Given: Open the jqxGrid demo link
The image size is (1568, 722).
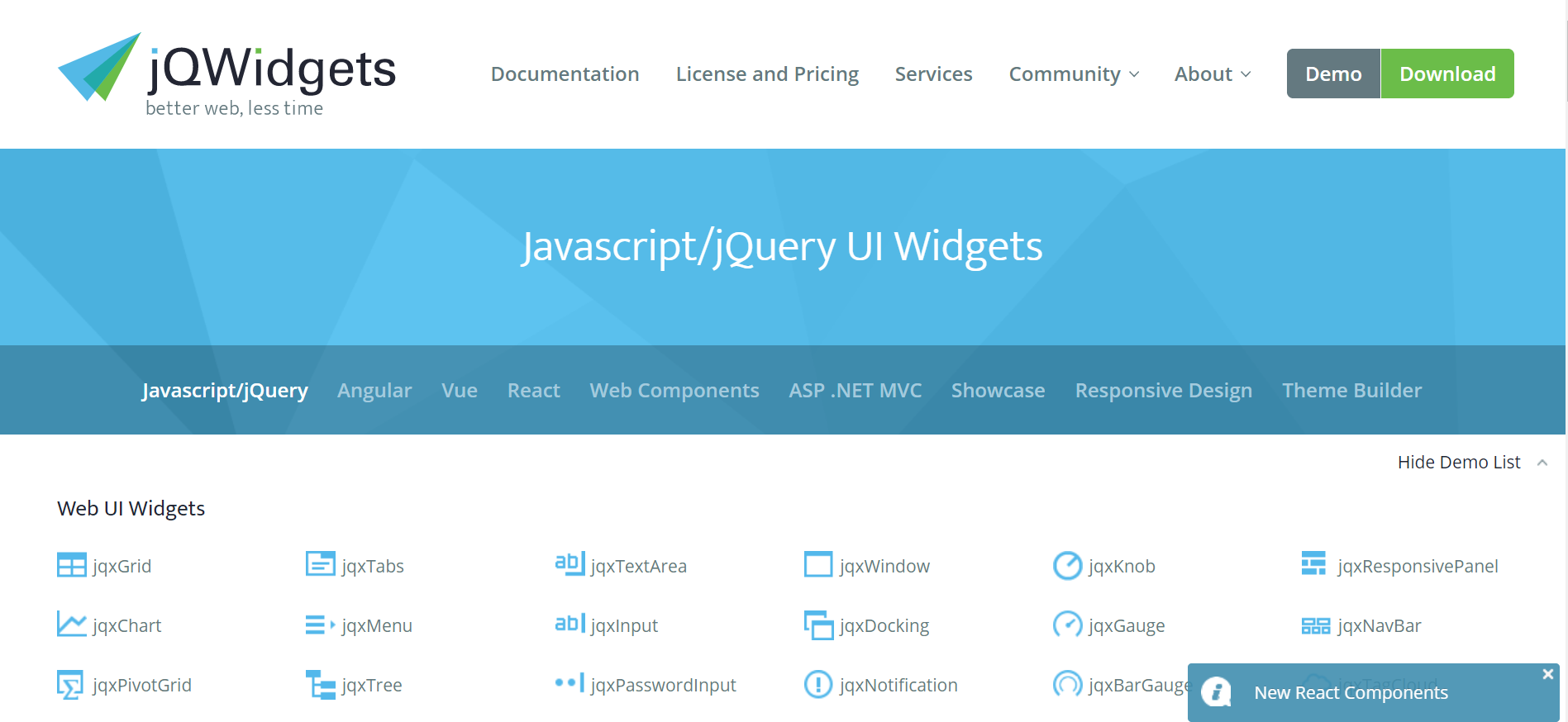Looking at the screenshot, I should click(122, 566).
